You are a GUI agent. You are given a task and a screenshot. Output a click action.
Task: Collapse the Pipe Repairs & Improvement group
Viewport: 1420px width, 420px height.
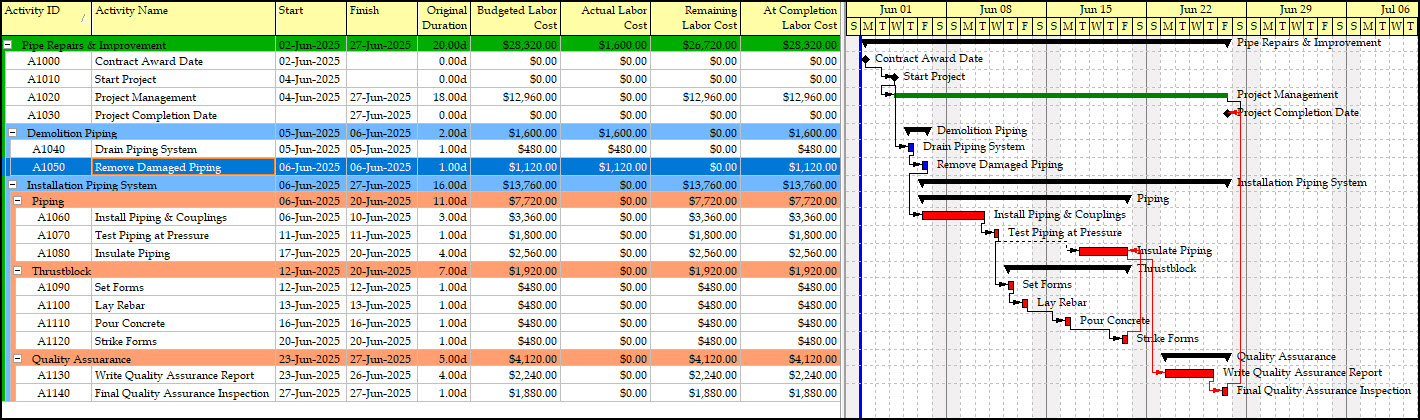click(8, 45)
